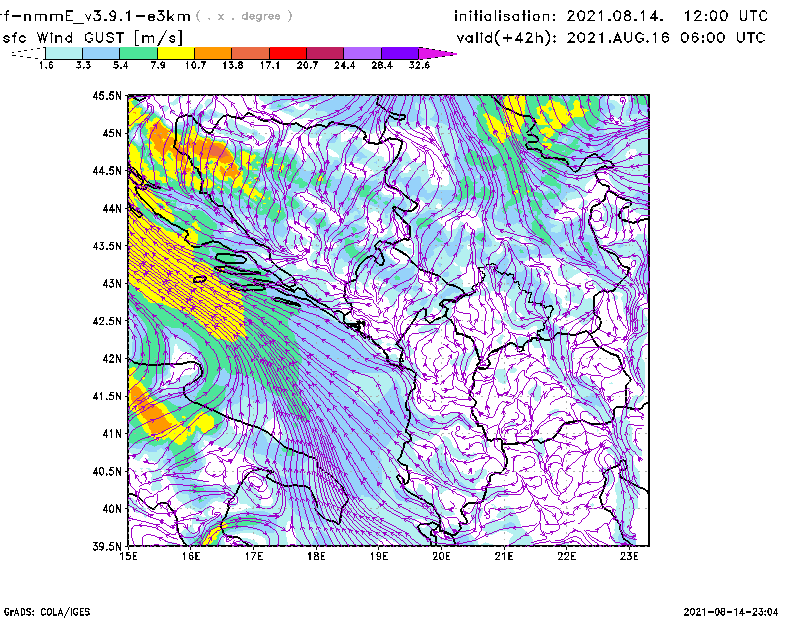This screenshot has height=618, width=800.
Task: Click the 40.5N latitude label
Action: 107,471
